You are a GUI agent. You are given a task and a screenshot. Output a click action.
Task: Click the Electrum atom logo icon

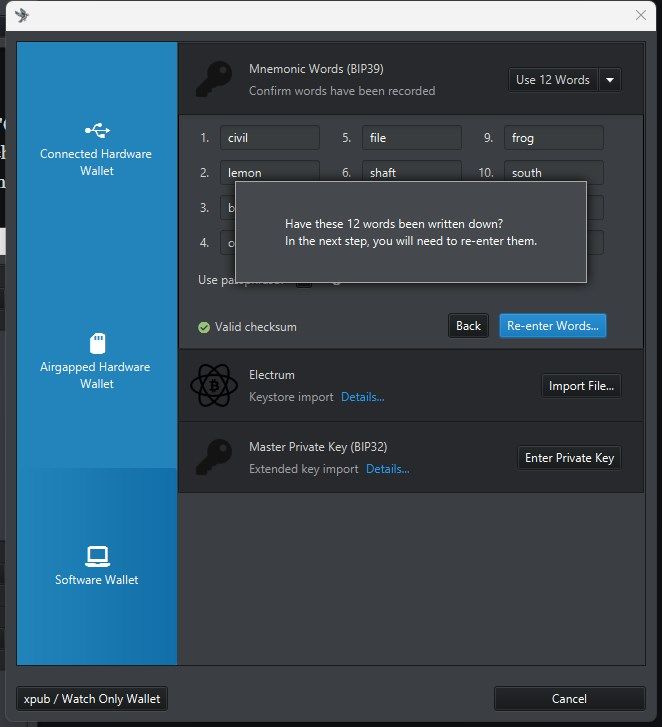click(x=214, y=386)
